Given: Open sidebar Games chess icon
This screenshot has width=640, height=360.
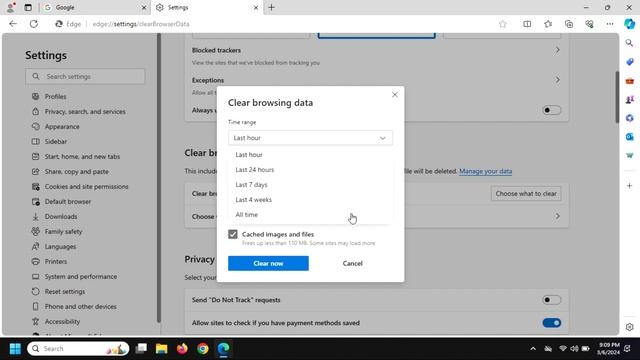Looking at the screenshot, I should [x=629, y=99].
